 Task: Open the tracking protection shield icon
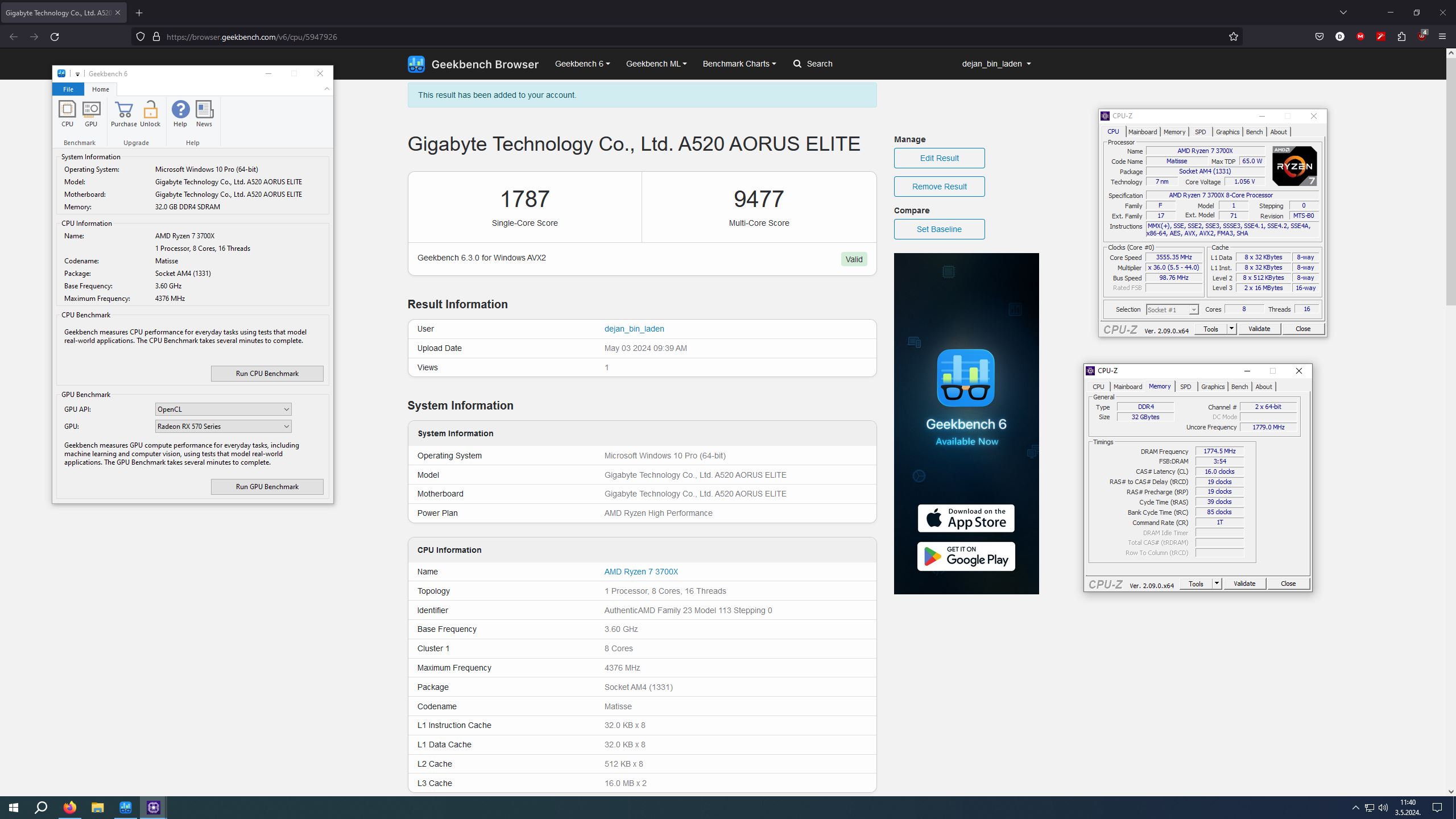[x=140, y=37]
